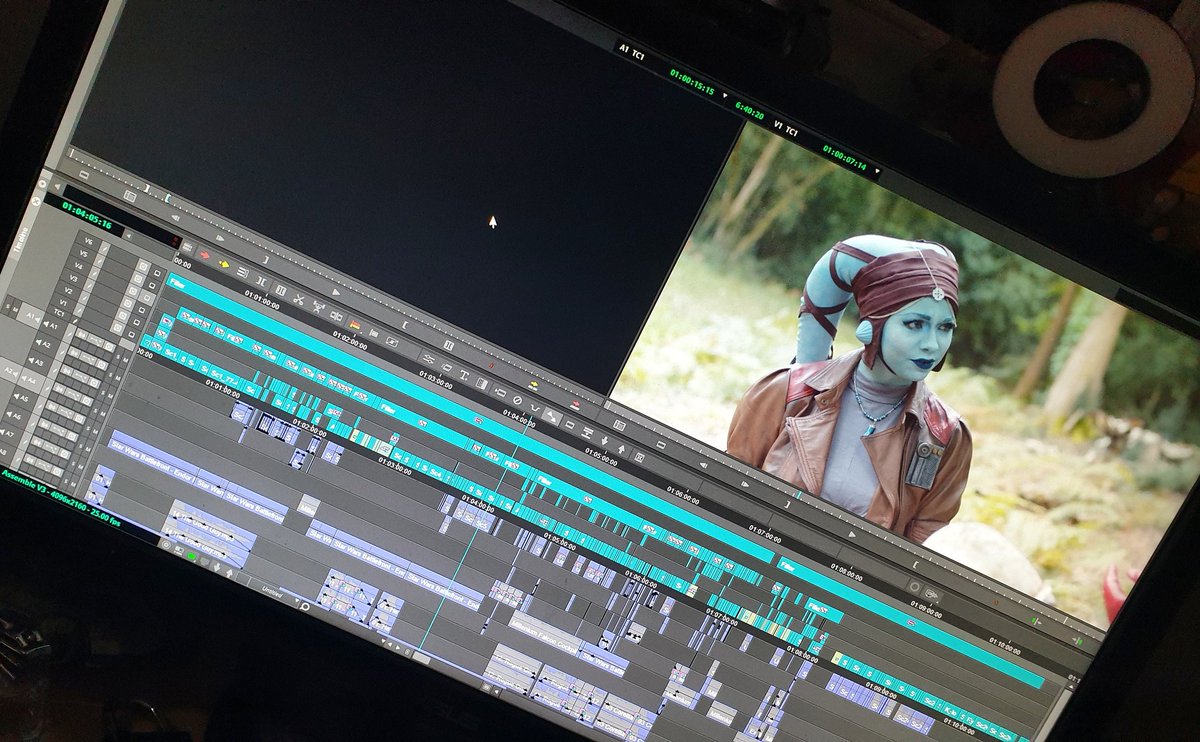Image resolution: width=1200 pixels, height=742 pixels.
Task: Click the down arrow icon in timeline toolbar
Action: coord(604,441)
